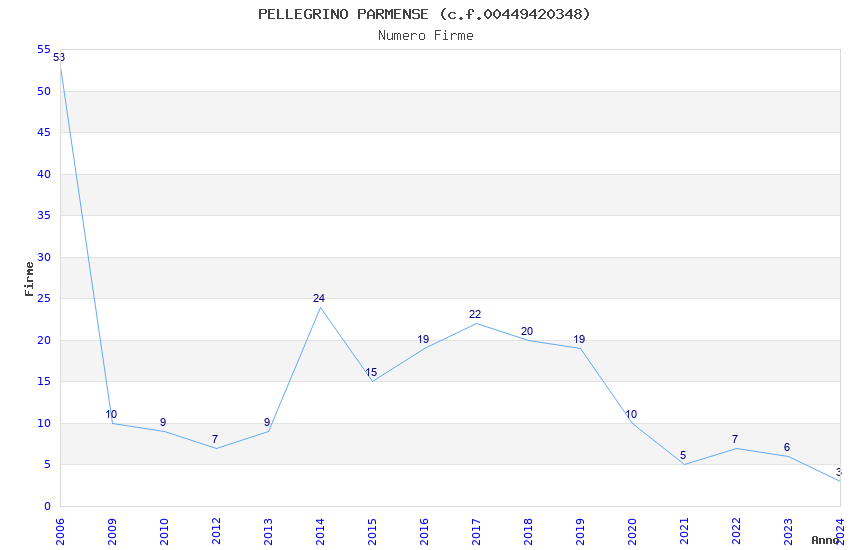Select the 2015 data point labeled 15

[x=372, y=381]
